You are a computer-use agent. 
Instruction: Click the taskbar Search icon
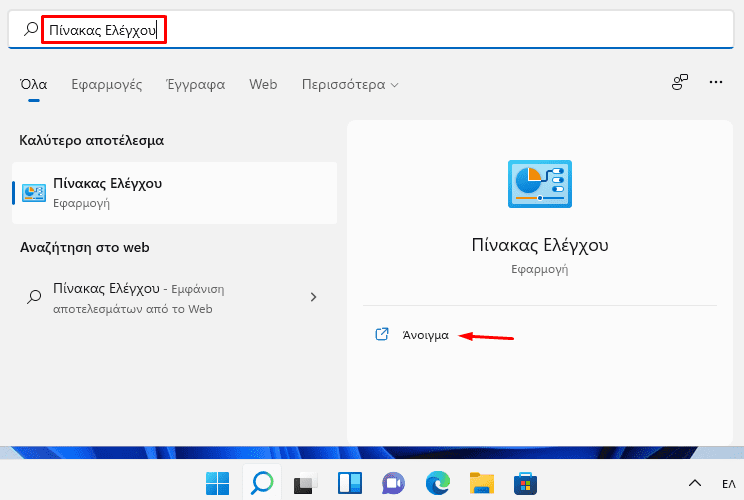pyautogui.click(x=262, y=483)
